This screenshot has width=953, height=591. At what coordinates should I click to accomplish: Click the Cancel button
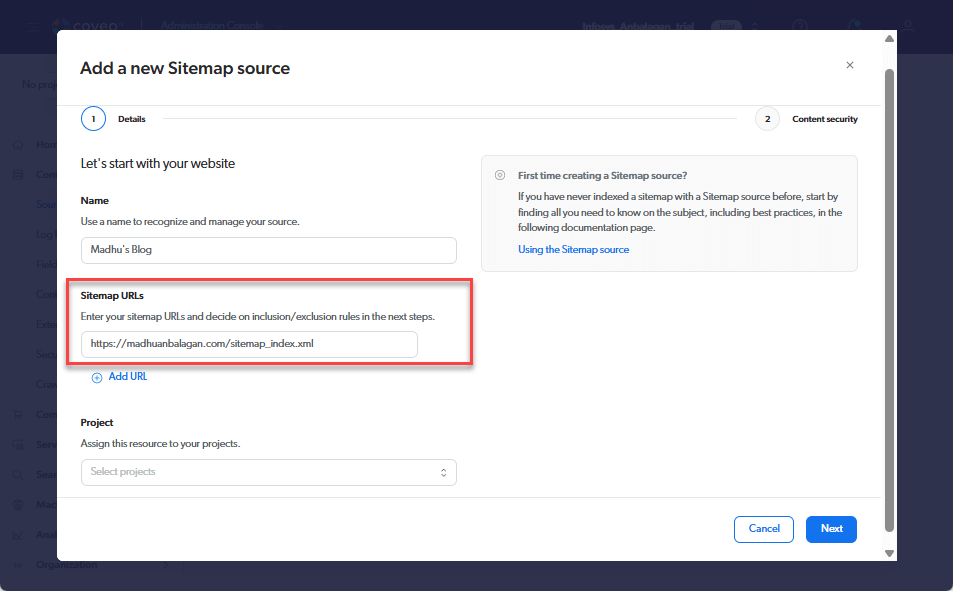[x=764, y=529]
